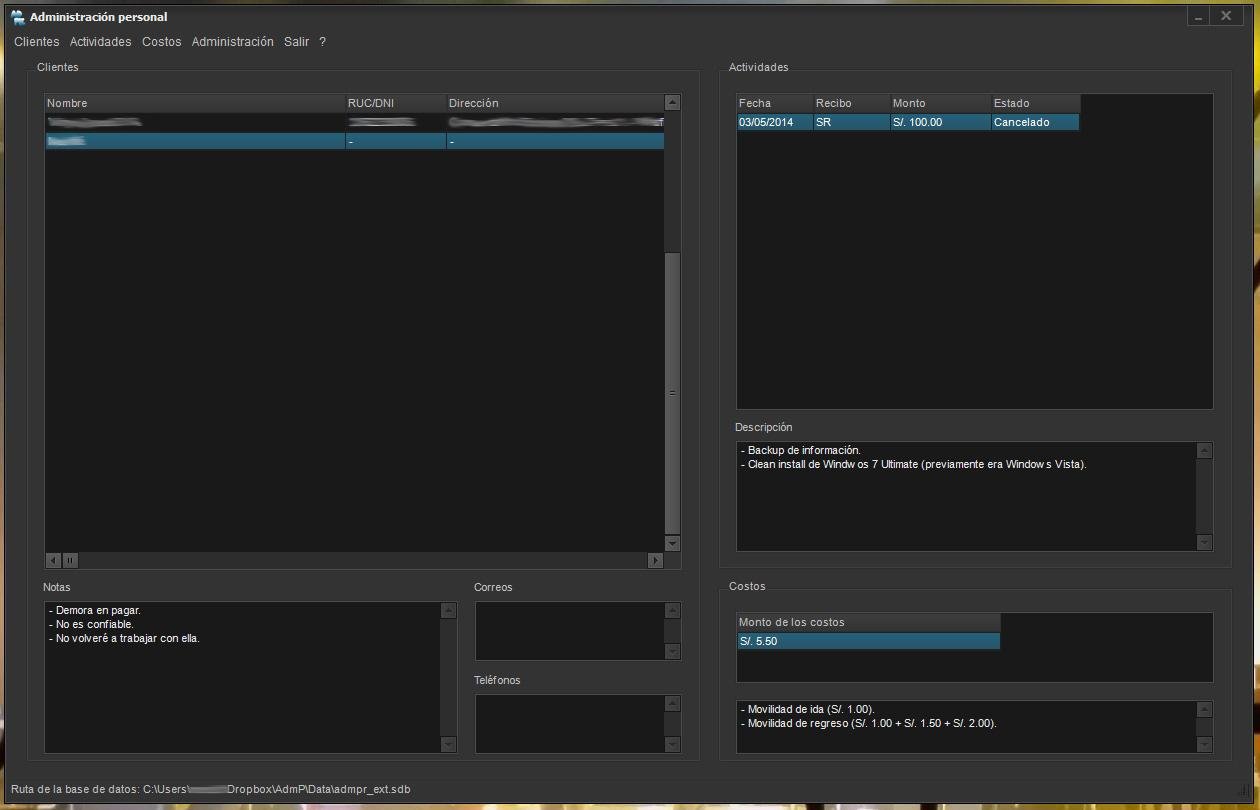Image resolution: width=1260 pixels, height=810 pixels.
Task: Click the application icon in title bar
Action: (17, 17)
